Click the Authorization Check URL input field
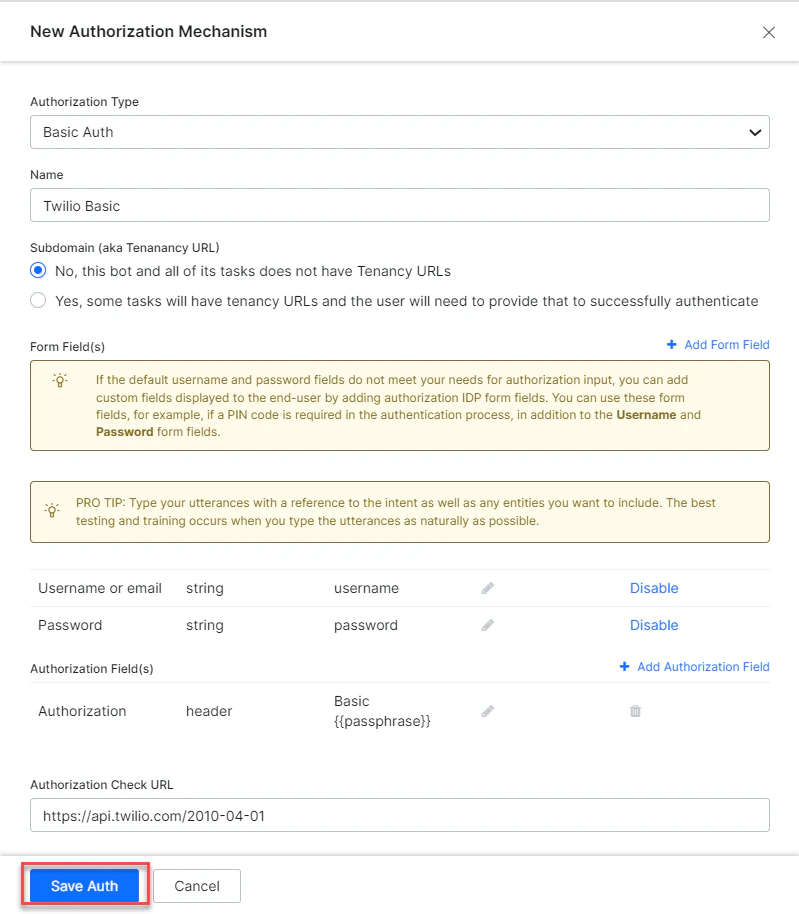799x914 pixels. (400, 815)
